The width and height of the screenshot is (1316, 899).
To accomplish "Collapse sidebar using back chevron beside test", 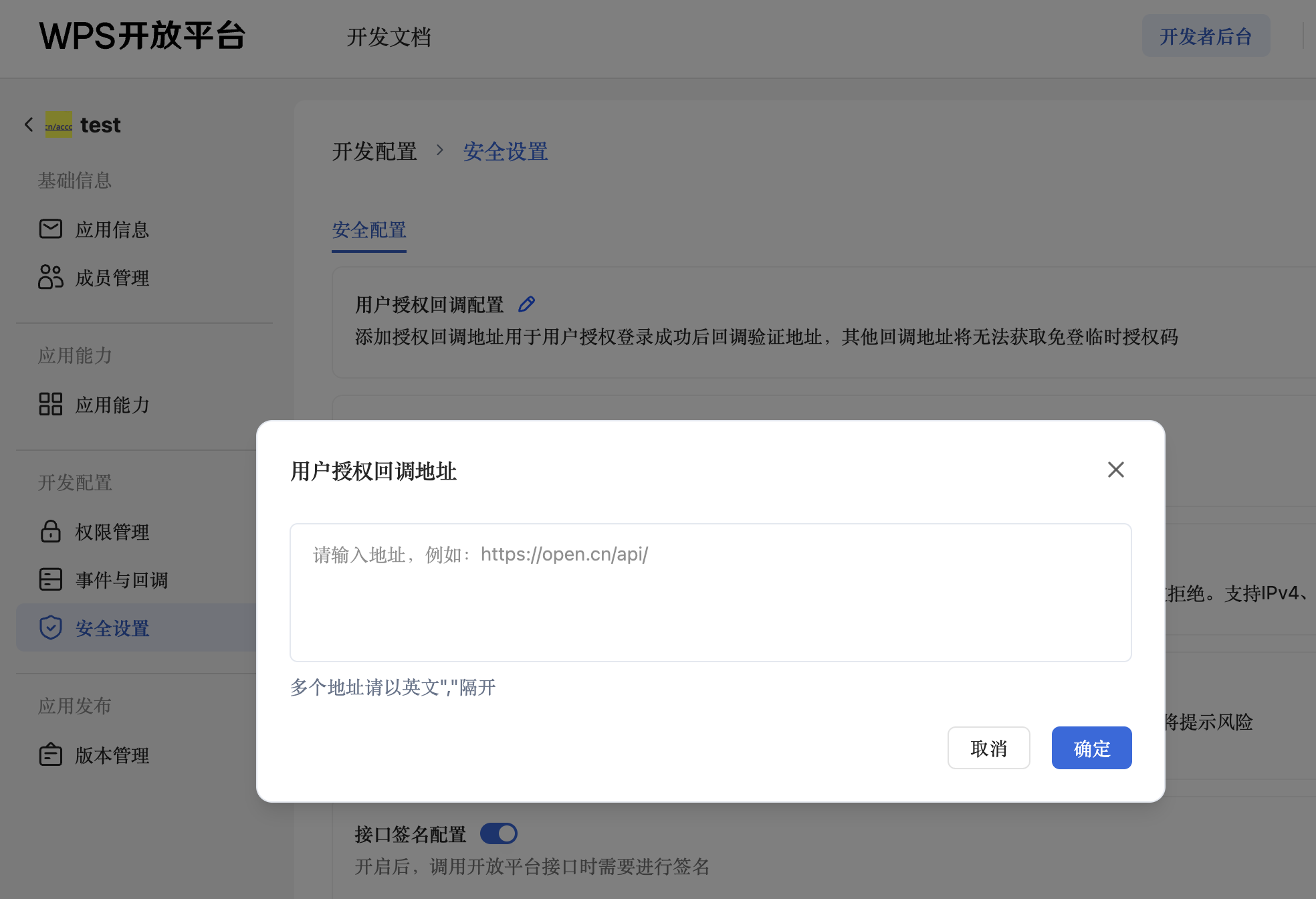I will [x=28, y=124].
